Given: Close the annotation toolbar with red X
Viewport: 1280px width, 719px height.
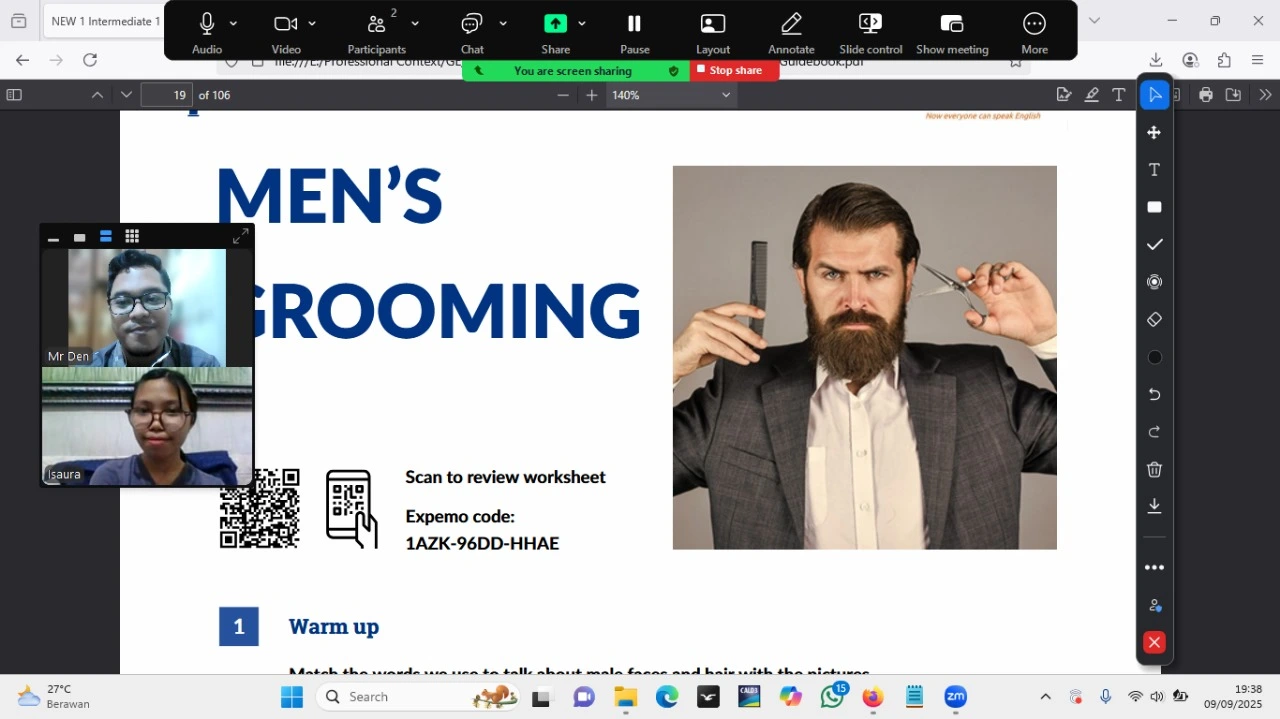Looking at the screenshot, I should coord(1154,643).
